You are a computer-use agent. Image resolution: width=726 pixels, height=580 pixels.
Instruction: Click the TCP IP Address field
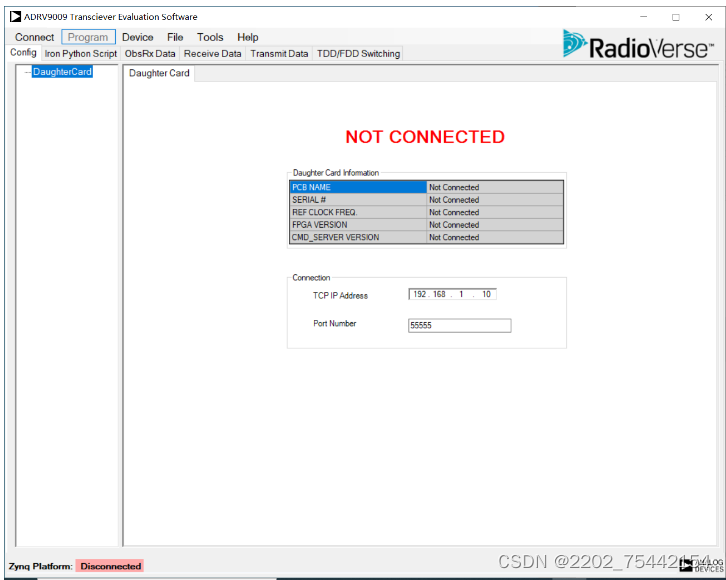(x=452, y=294)
